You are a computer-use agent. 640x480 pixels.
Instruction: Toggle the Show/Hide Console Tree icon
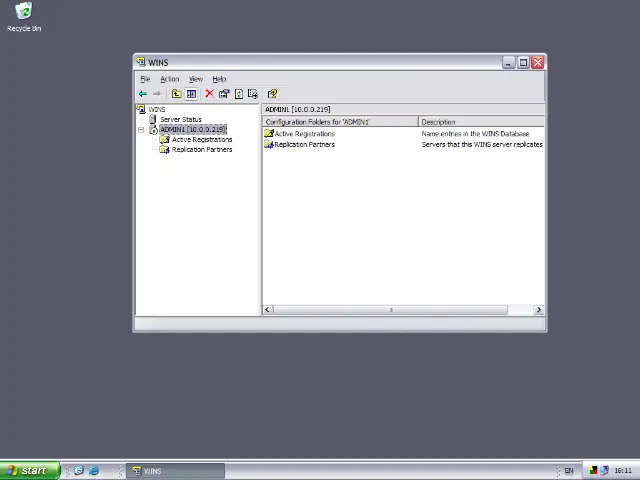(191, 94)
